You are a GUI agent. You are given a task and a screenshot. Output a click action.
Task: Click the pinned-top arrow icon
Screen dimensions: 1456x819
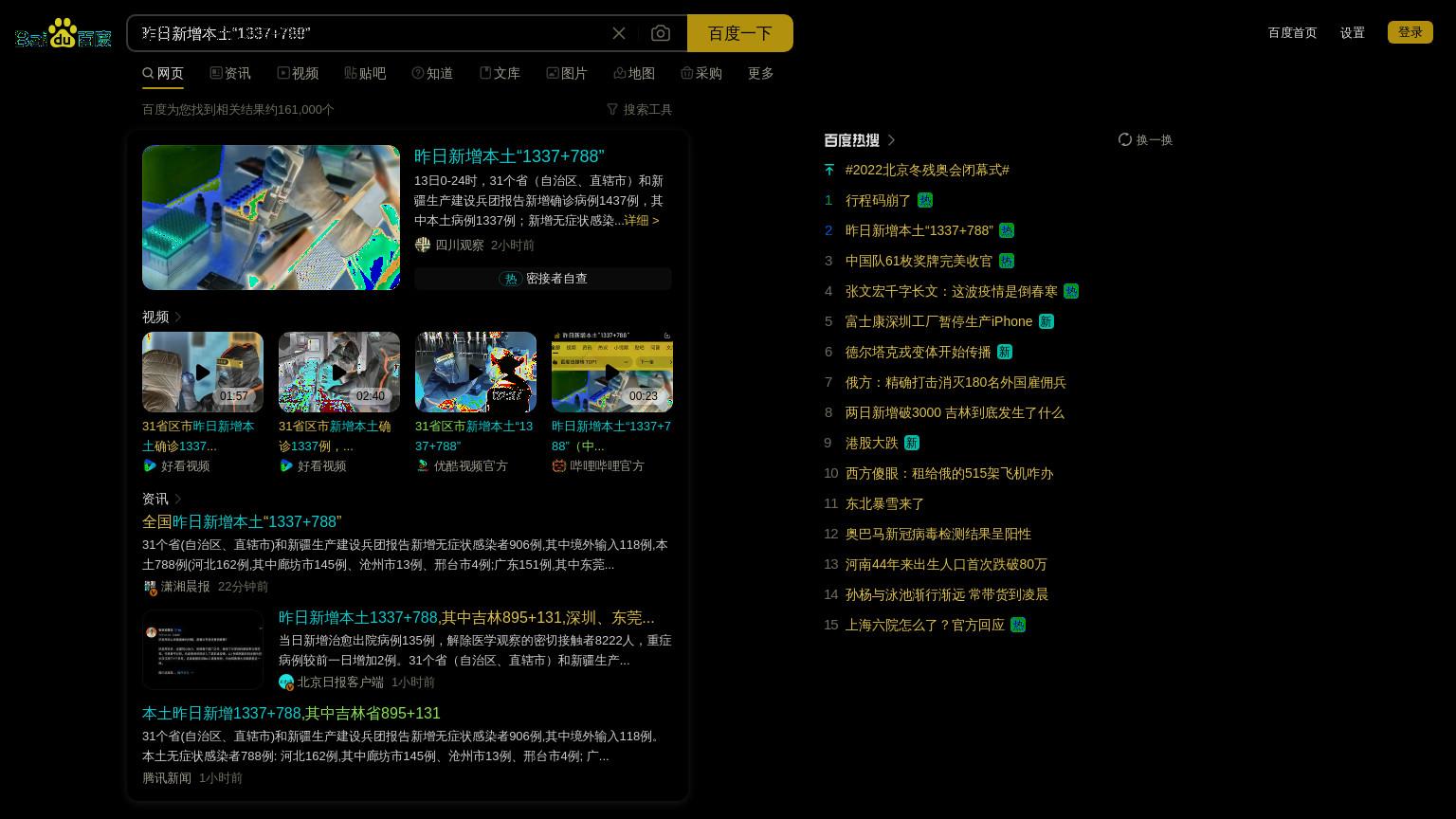click(829, 170)
